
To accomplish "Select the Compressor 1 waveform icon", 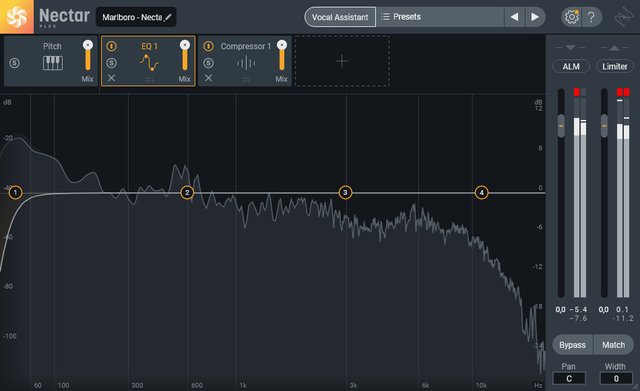I will point(246,63).
